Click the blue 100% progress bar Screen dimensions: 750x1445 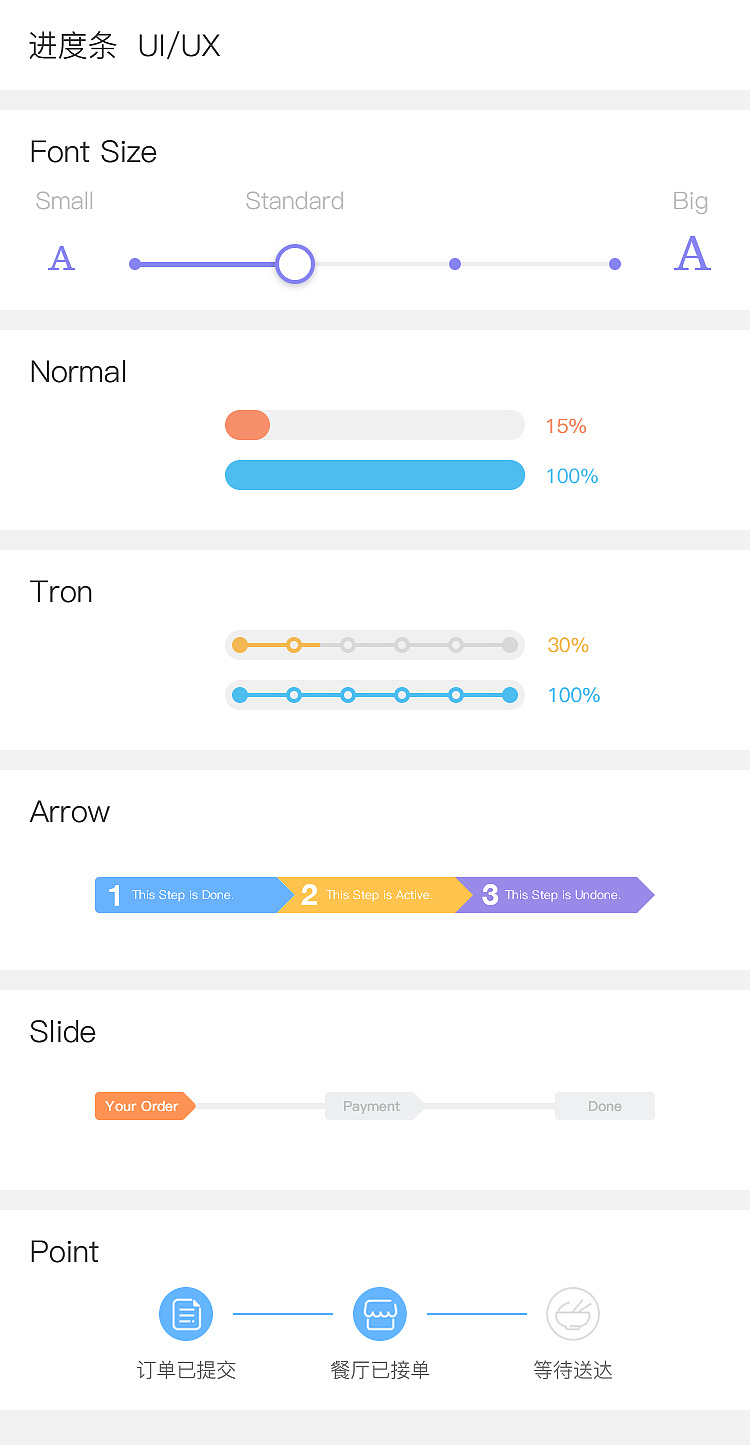pyautogui.click(x=375, y=475)
